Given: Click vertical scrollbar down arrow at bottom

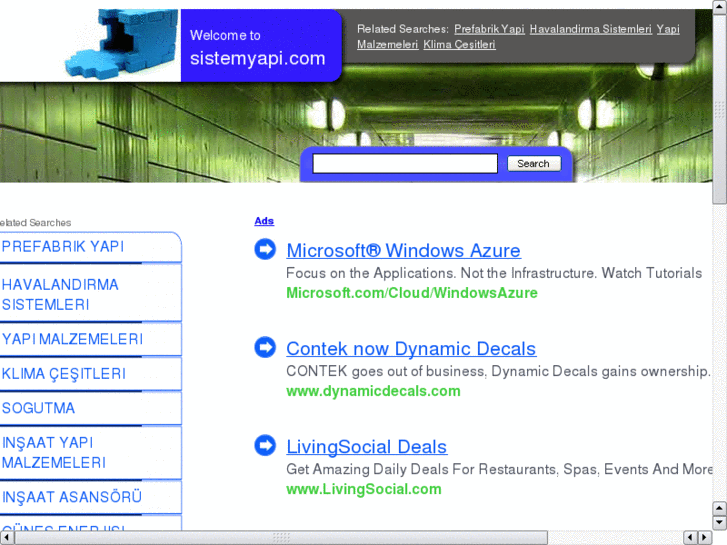Looking at the screenshot, I should pos(719,522).
